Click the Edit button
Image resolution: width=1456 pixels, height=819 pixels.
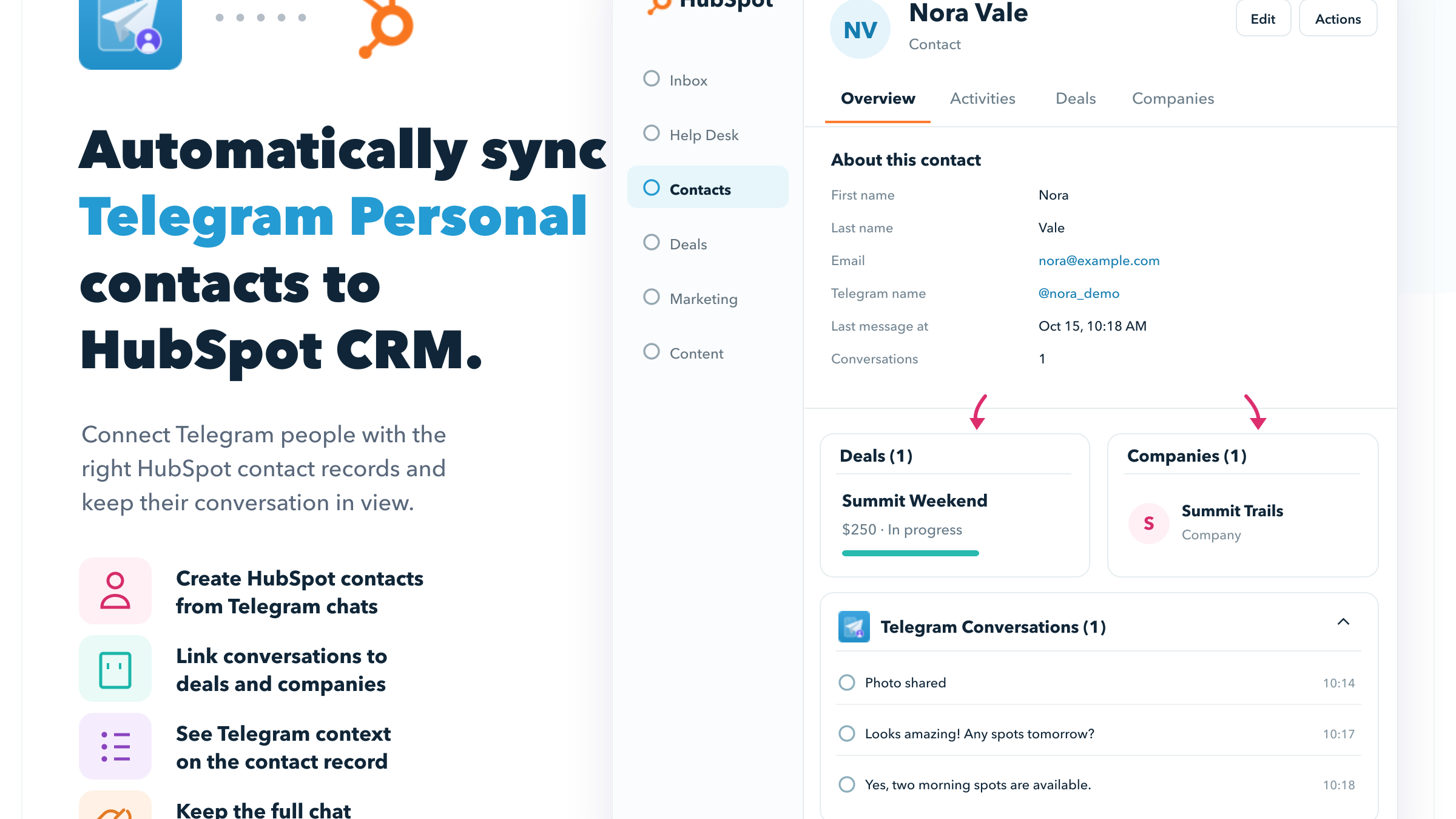click(x=1263, y=18)
